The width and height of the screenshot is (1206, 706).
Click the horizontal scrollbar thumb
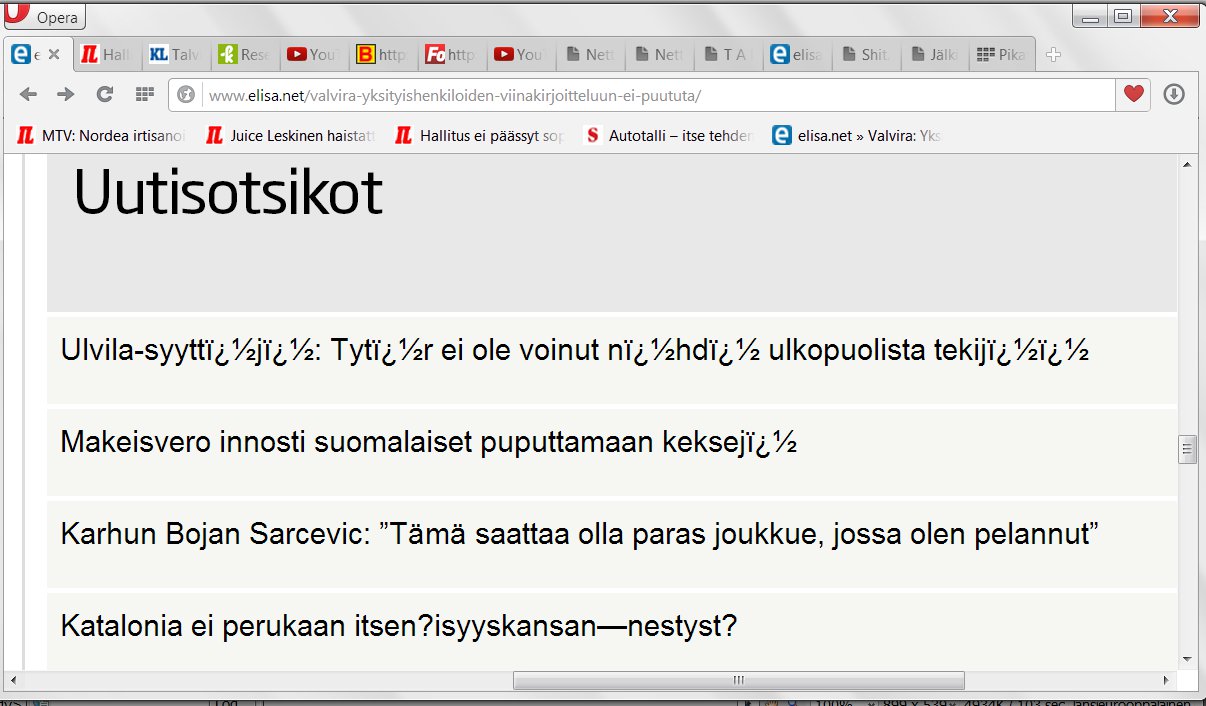click(738, 681)
